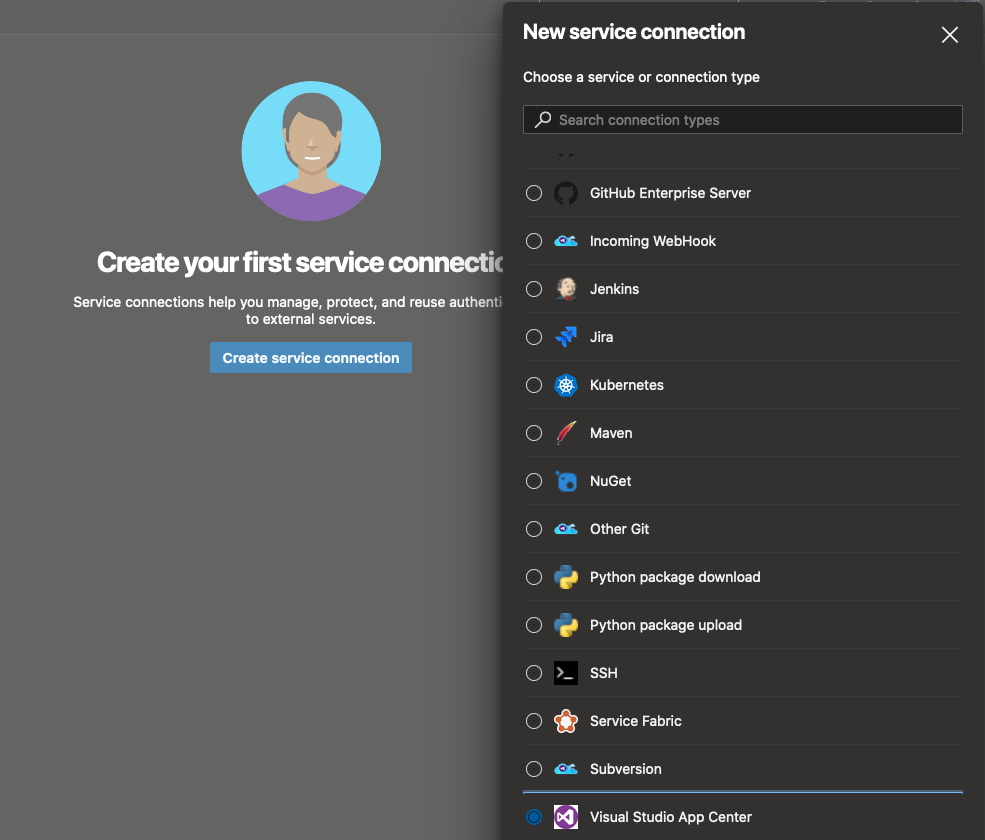
Task: Click the Service Fabric orange icon
Action: click(566, 721)
